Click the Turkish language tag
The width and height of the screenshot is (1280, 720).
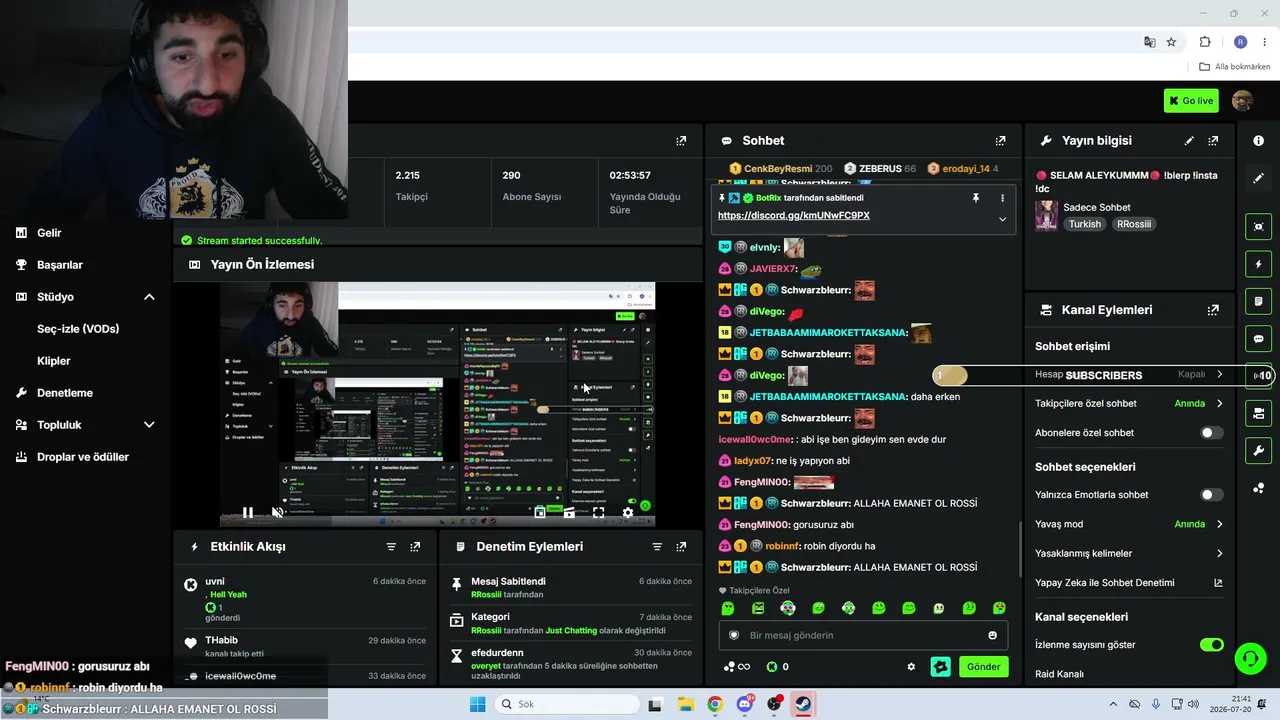(1085, 225)
